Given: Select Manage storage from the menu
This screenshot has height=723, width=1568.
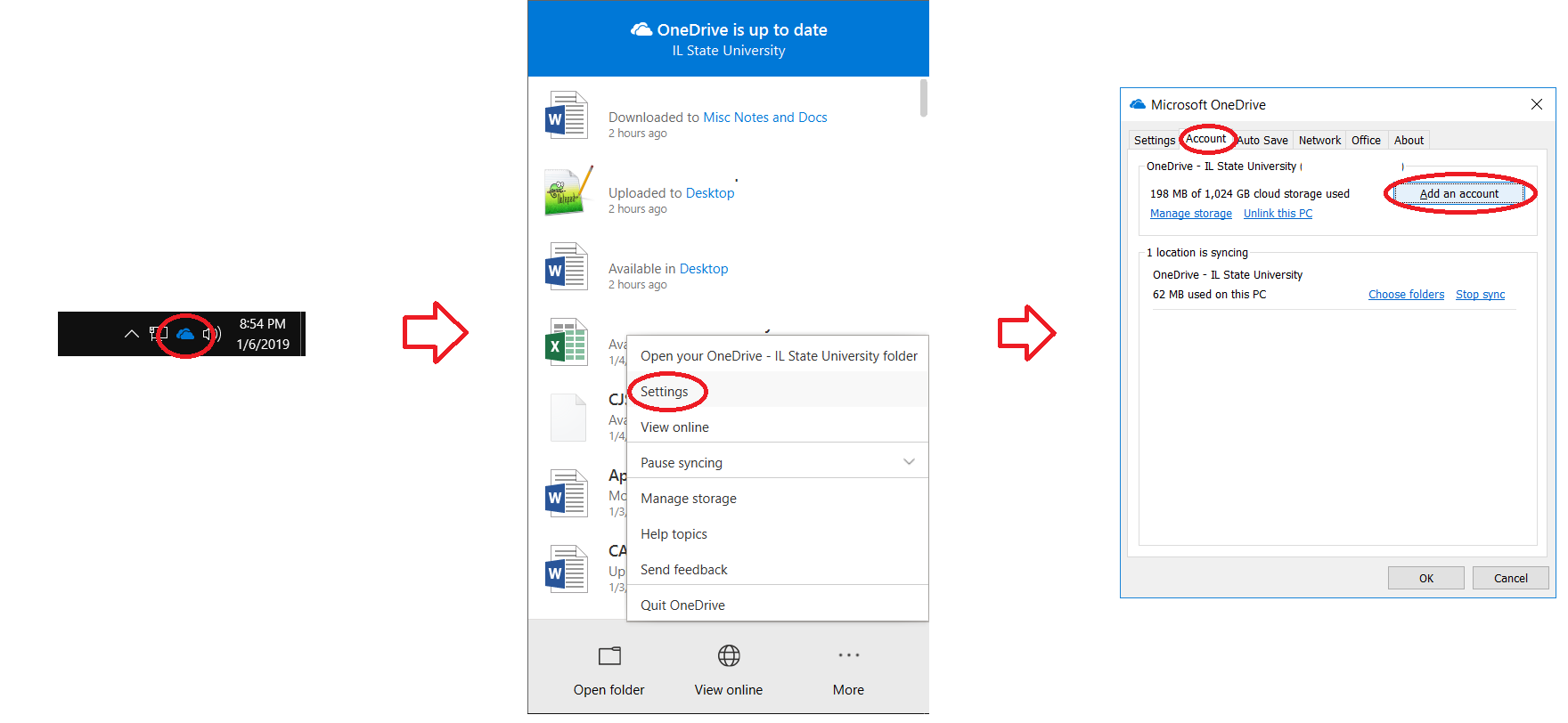Looking at the screenshot, I should tap(778, 498).
